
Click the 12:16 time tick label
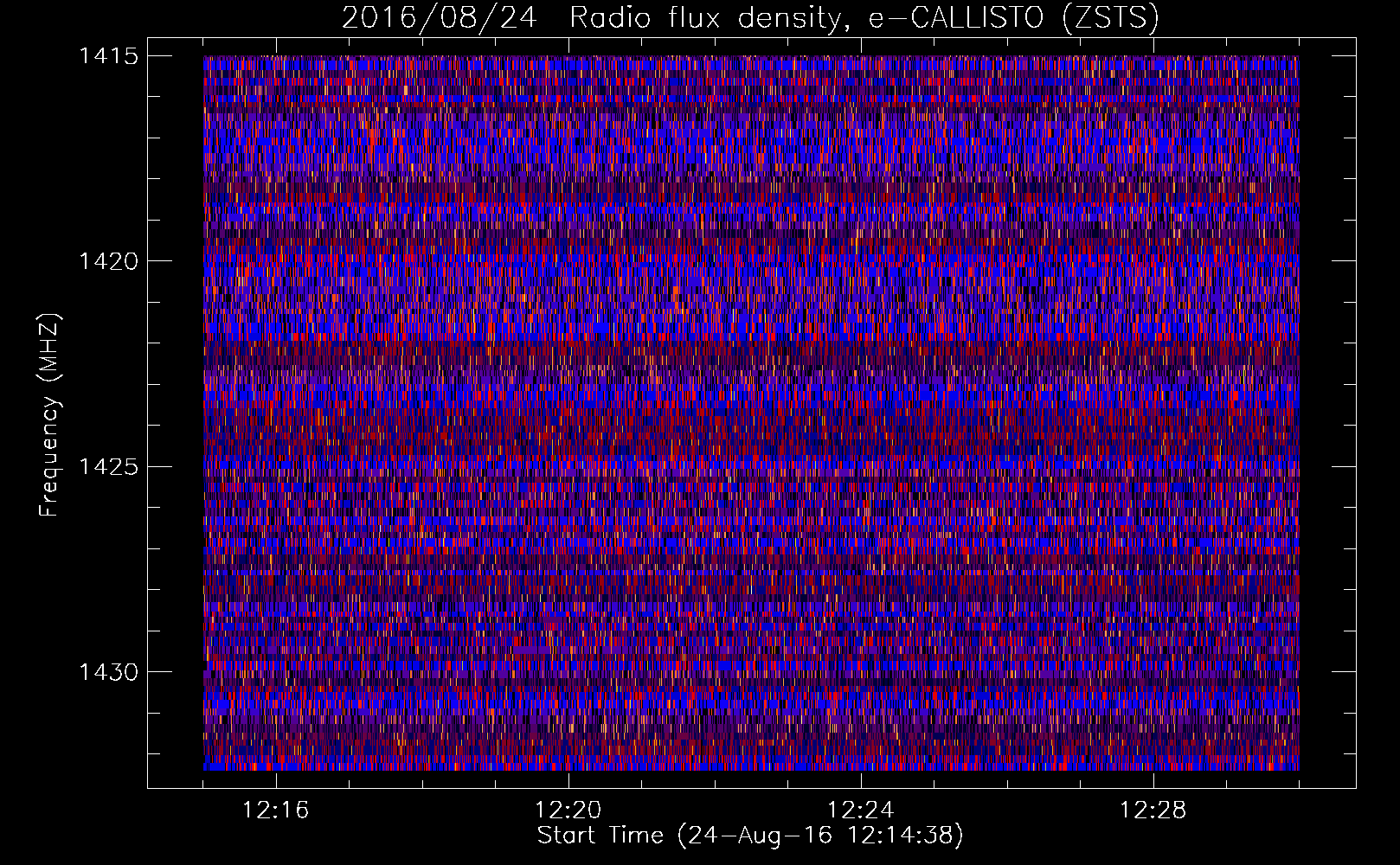pos(276,811)
